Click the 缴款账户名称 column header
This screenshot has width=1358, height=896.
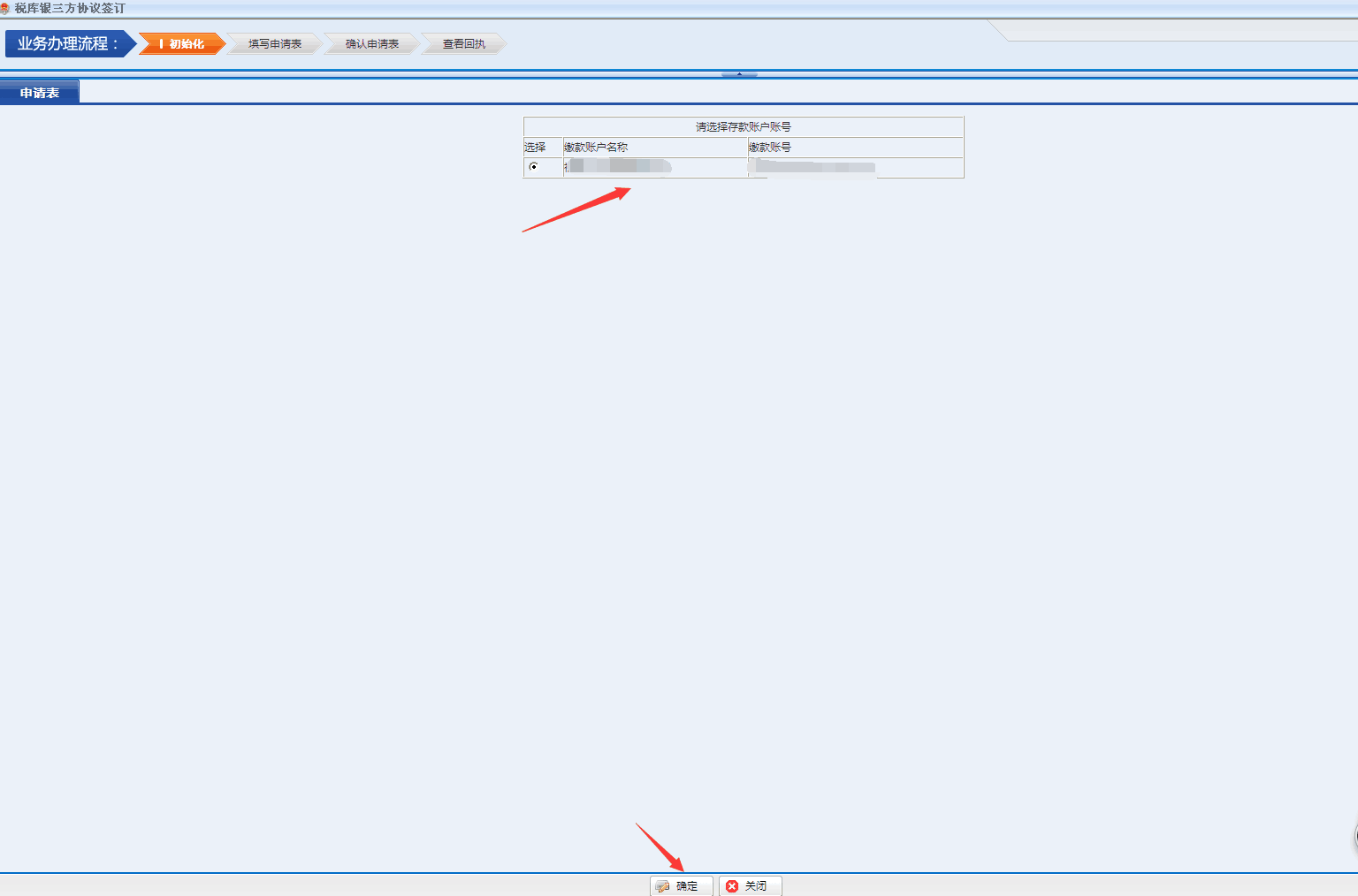pyautogui.click(x=596, y=148)
